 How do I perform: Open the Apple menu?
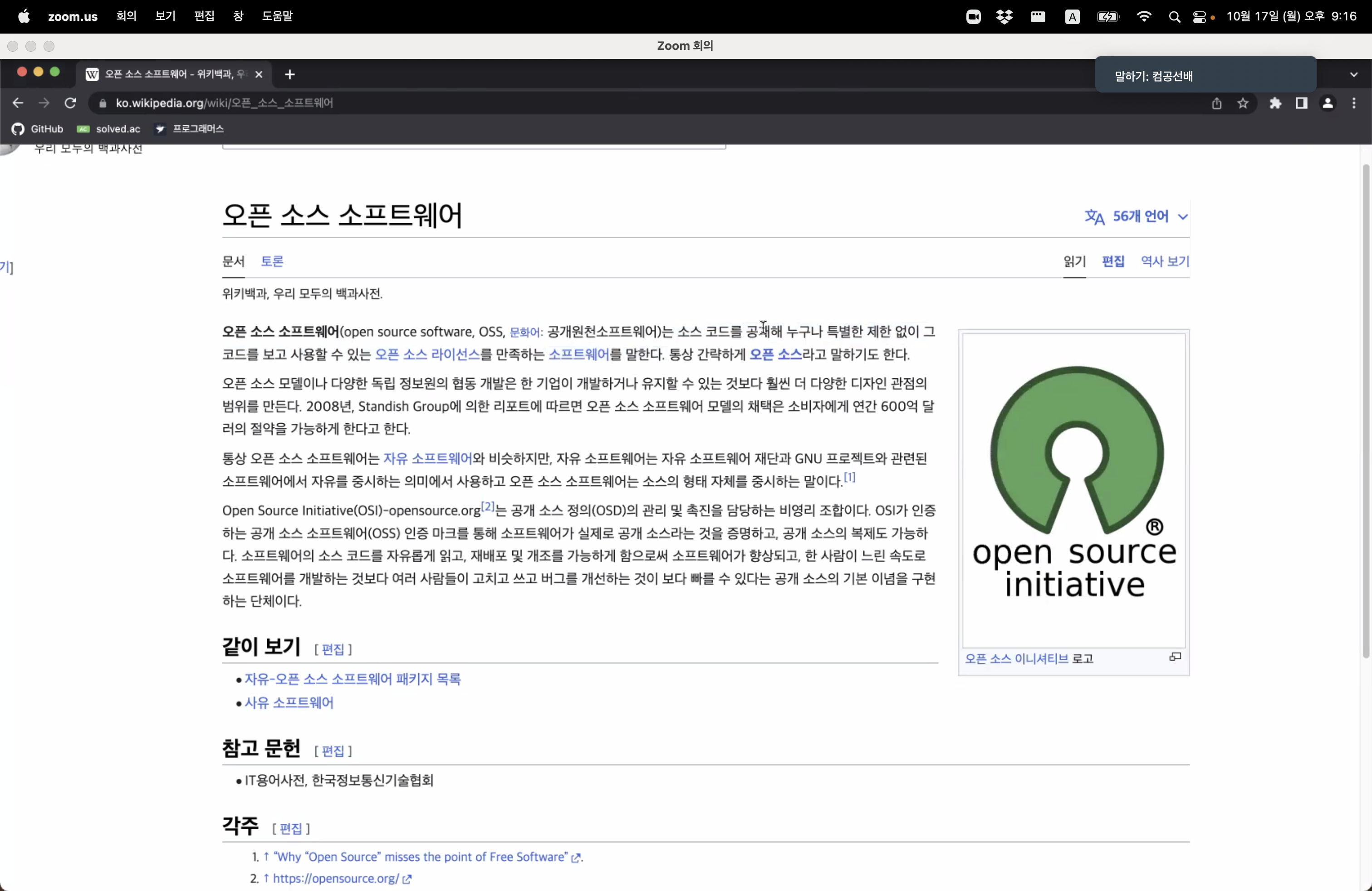tap(24, 16)
